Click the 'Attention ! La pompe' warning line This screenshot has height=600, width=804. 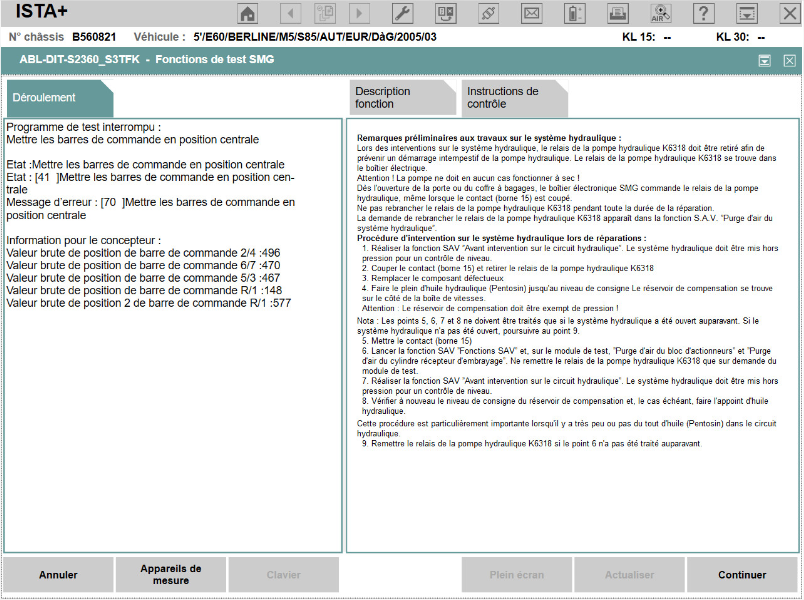(x=468, y=178)
